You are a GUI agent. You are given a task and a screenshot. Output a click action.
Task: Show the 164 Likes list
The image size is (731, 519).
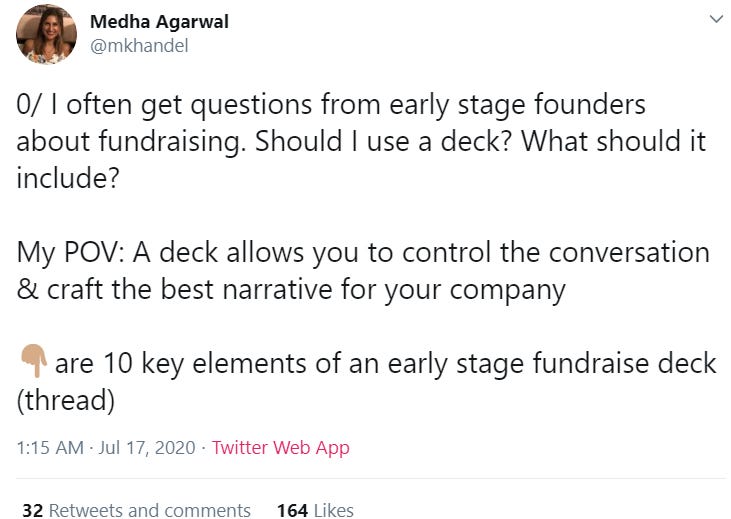pyautogui.click(x=315, y=510)
